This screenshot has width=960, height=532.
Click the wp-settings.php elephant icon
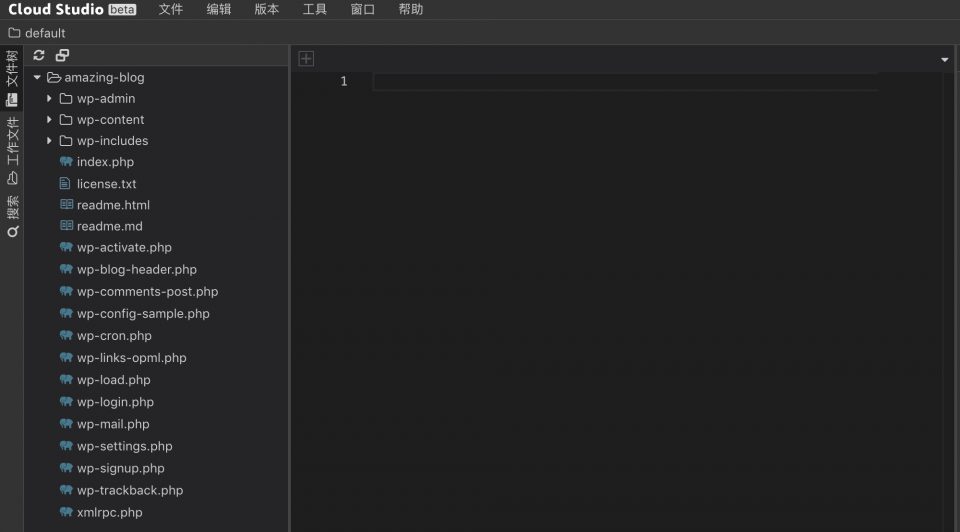click(x=66, y=446)
